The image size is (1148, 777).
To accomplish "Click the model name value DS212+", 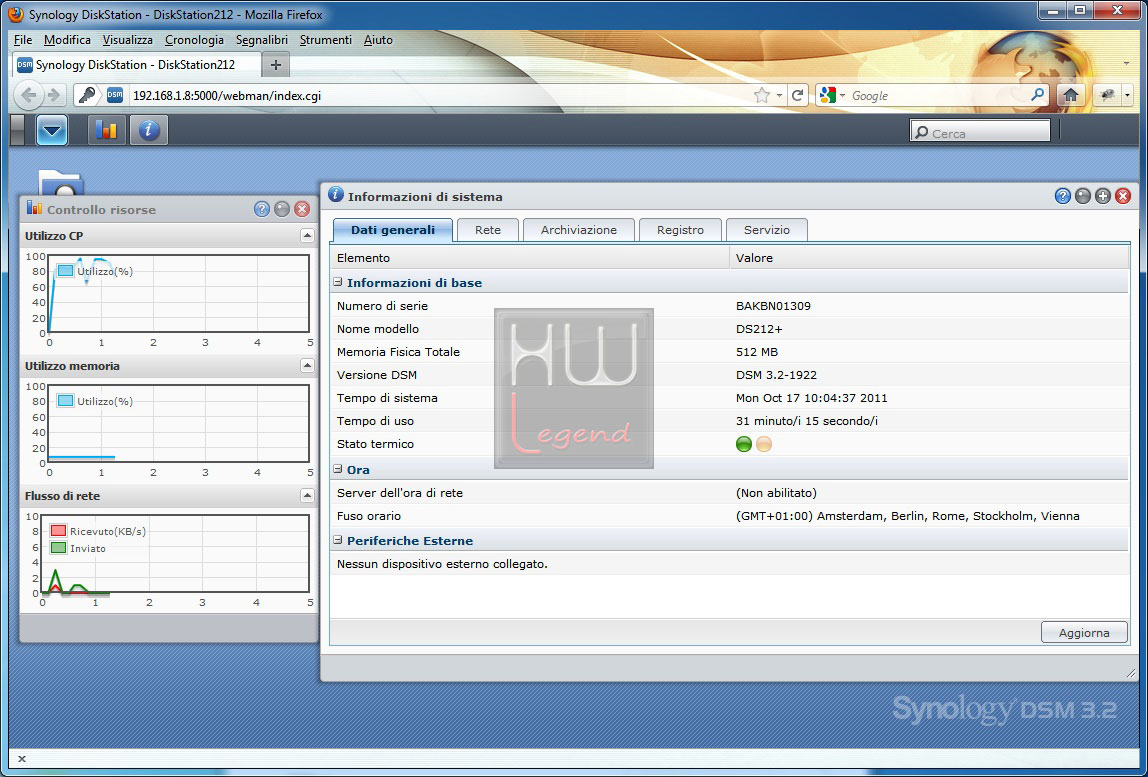I will click(x=759, y=329).
